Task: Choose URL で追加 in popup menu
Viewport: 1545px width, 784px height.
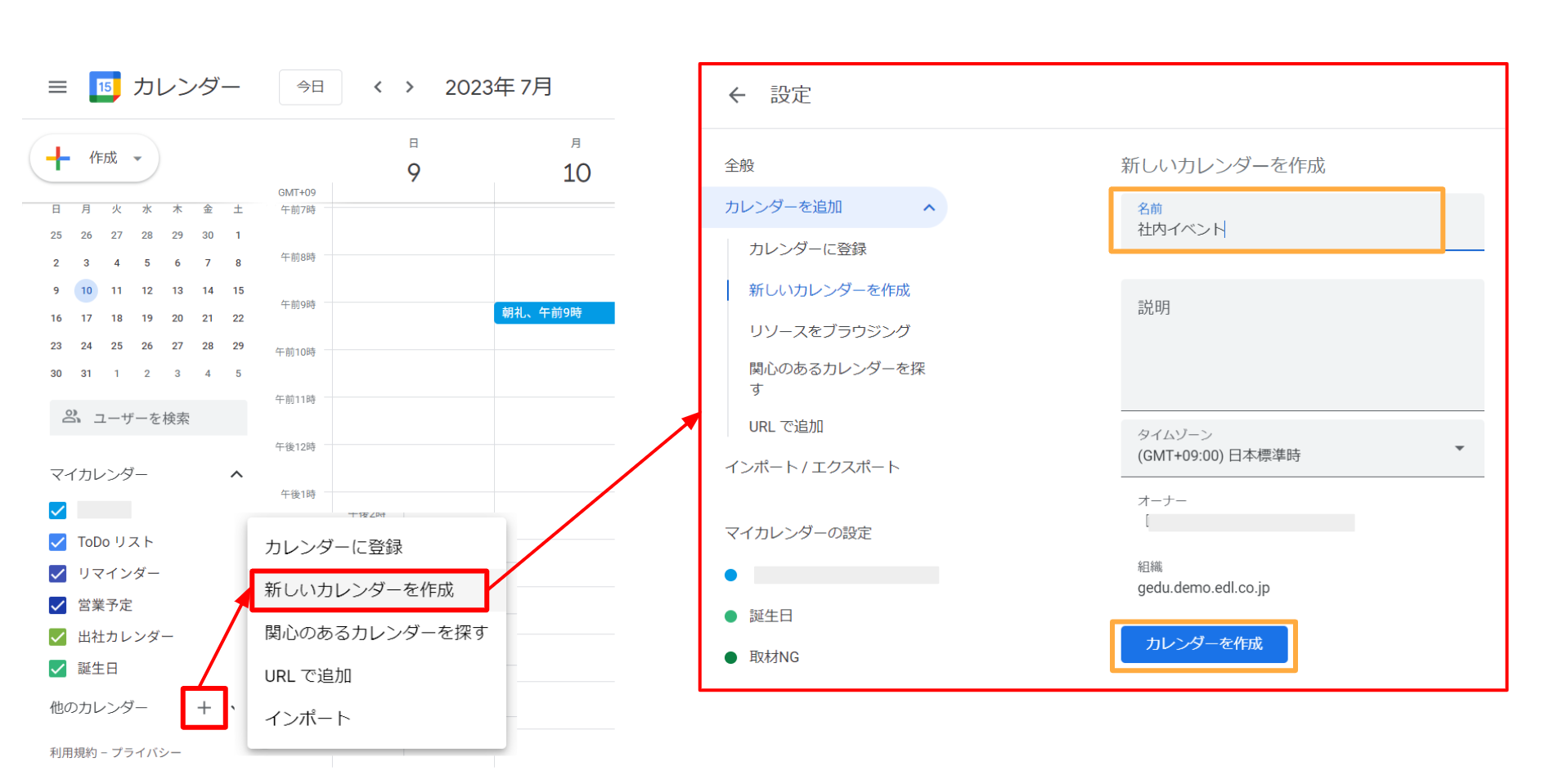Action: [308, 676]
